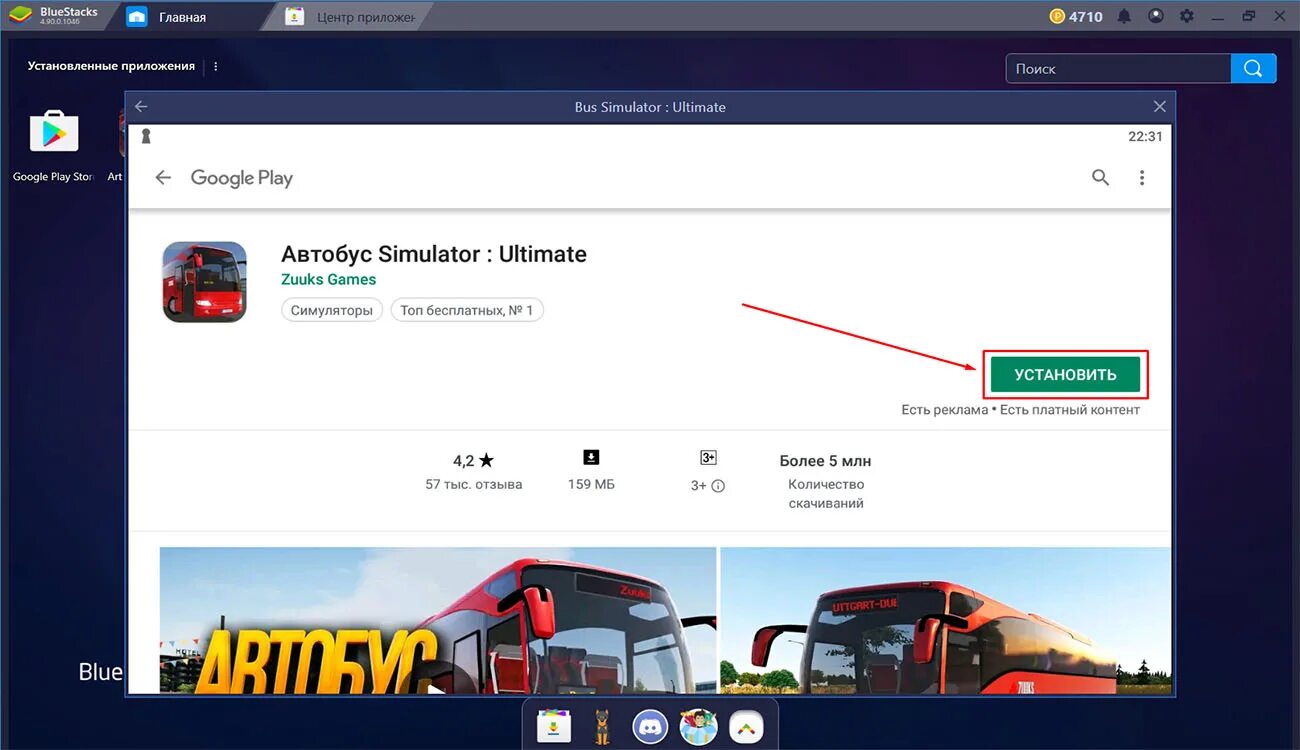
Task: Open the Discord dock icon
Action: tap(650, 726)
